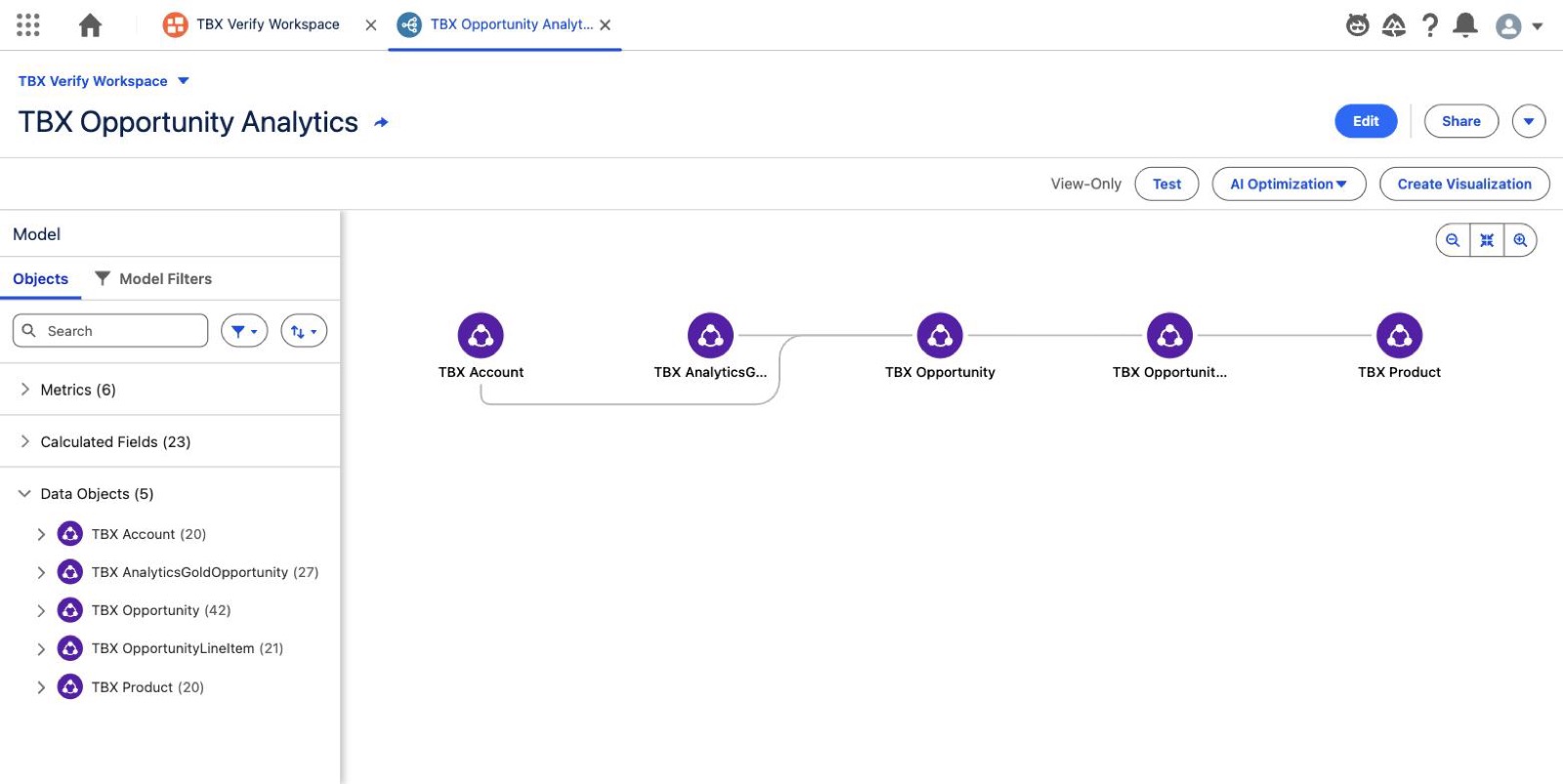1563x784 pixels.
Task: Select the TBX Opportunity (42) row text
Action: coord(161,610)
